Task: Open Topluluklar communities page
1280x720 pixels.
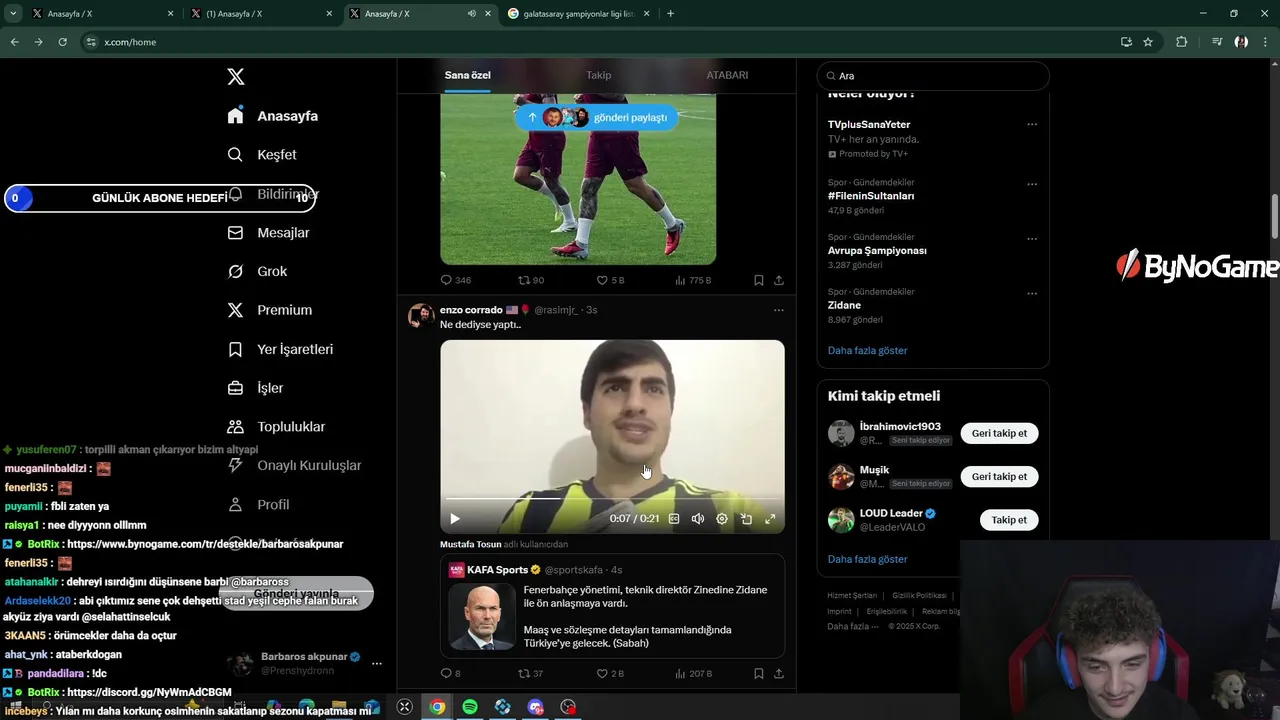Action: coord(277,427)
